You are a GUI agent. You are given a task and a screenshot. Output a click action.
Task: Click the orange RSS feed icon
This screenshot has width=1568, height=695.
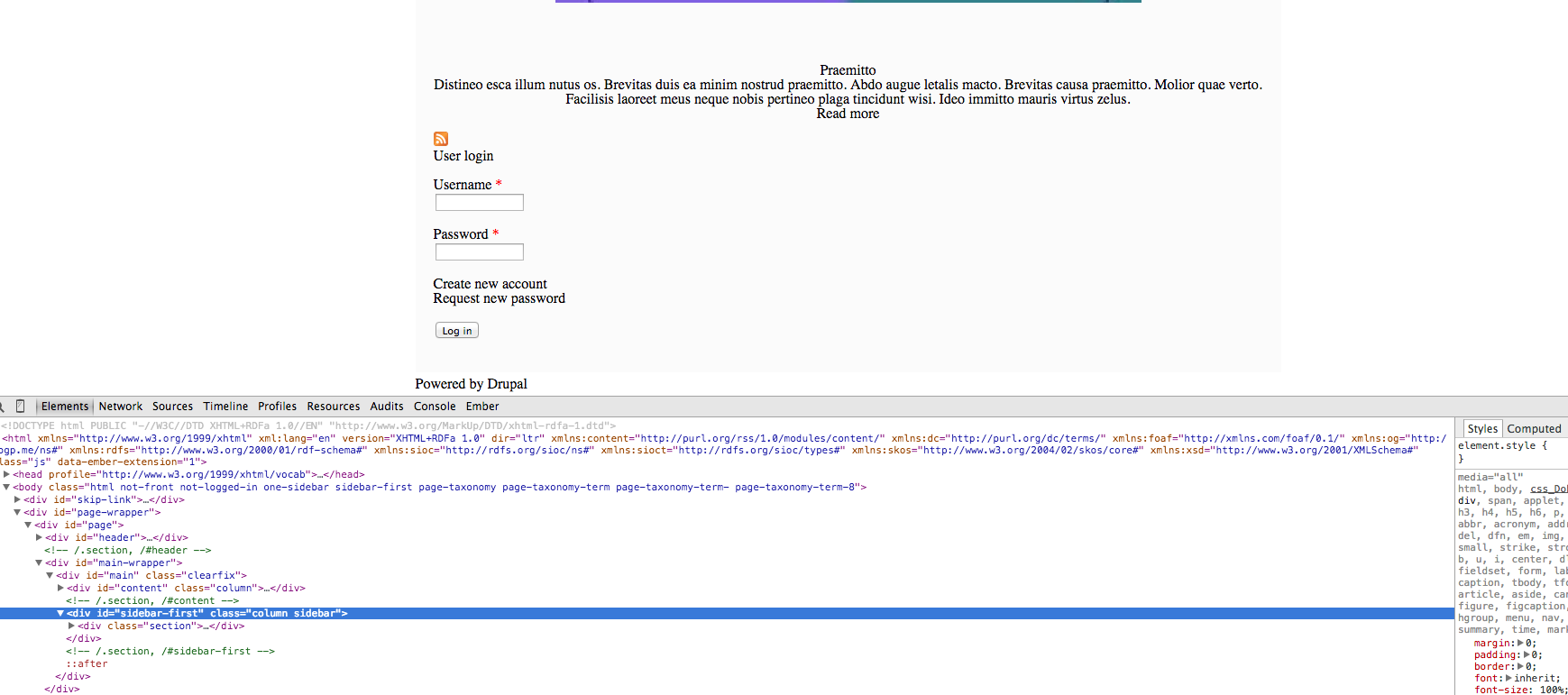tap(441, 139)
